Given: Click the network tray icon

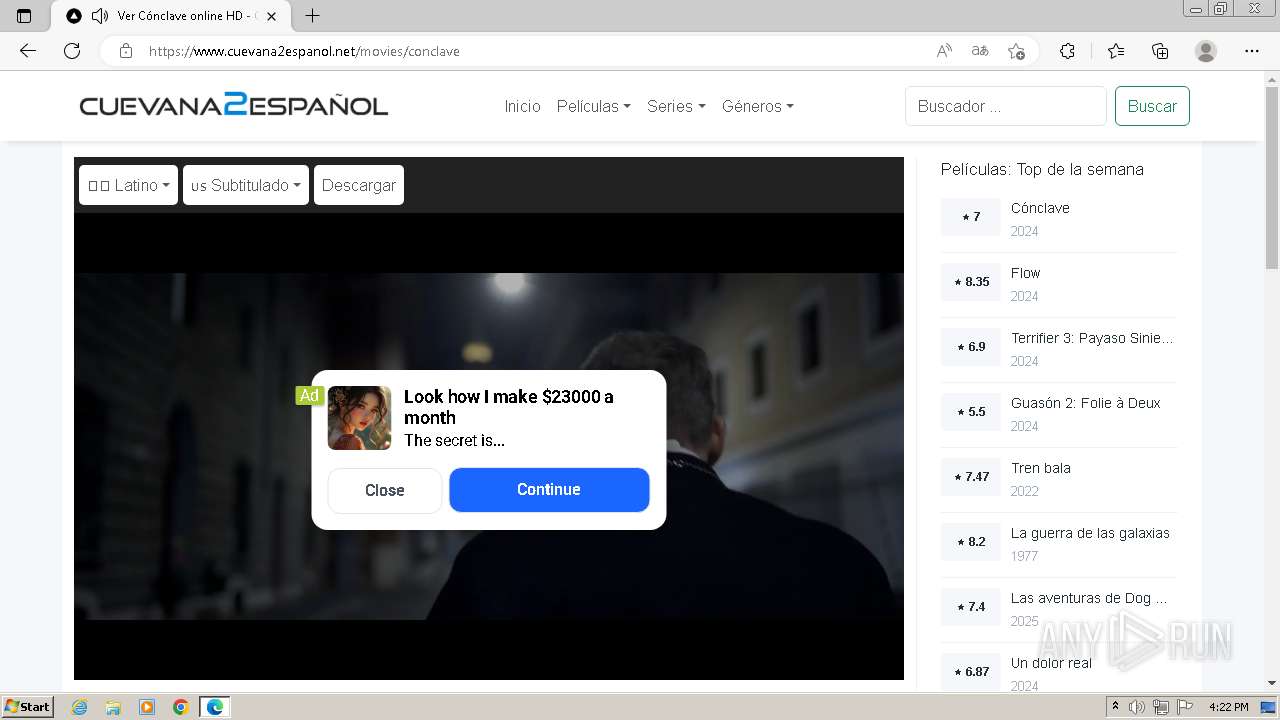Looking at the screenshot, I should (1161, 707).
